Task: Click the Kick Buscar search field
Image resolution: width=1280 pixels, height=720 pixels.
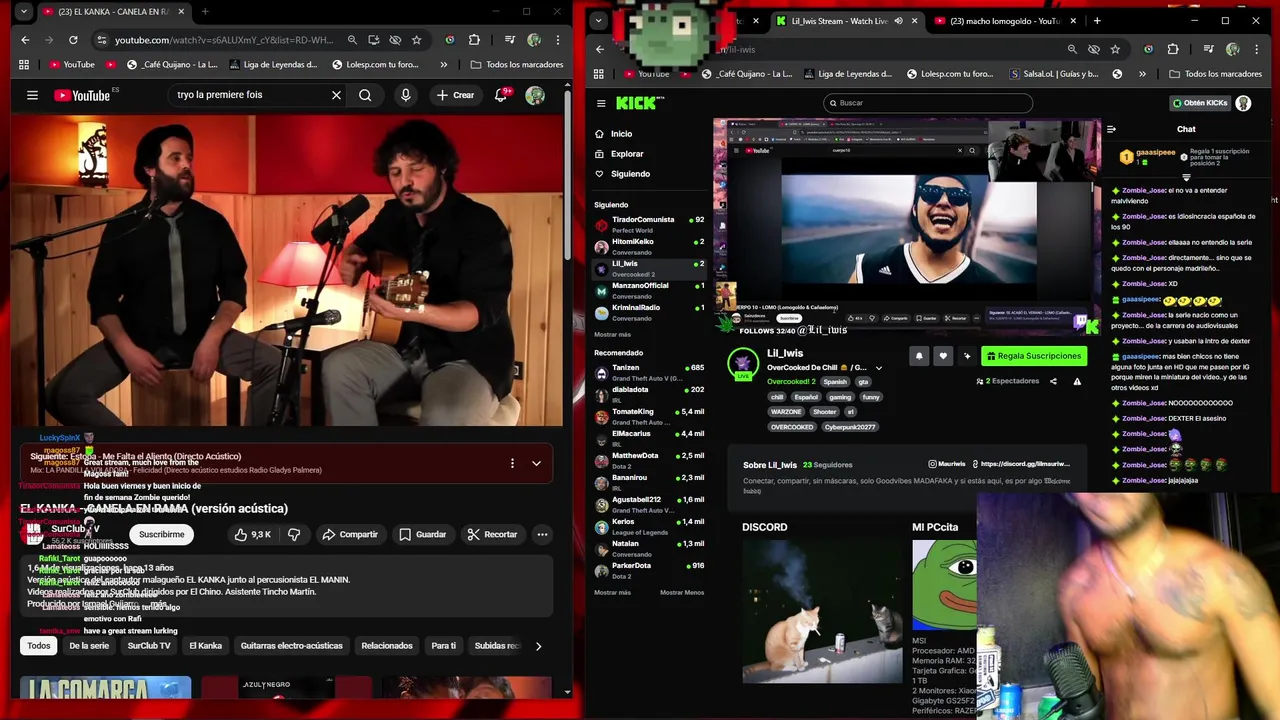Action: click(928, 103)
